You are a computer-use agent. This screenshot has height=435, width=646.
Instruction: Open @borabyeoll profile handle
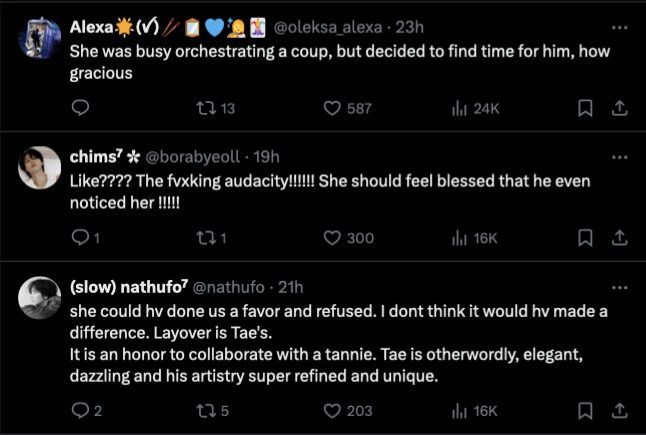coord(196,157)
